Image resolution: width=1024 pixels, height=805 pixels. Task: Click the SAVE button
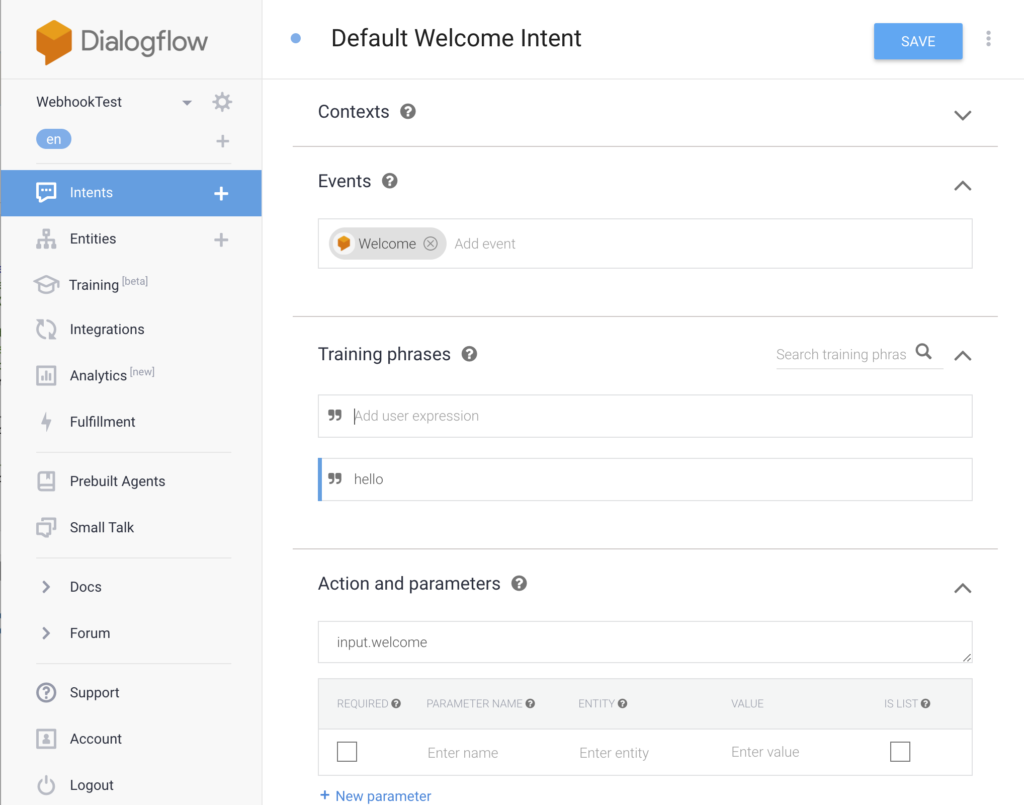coord(917,42)
